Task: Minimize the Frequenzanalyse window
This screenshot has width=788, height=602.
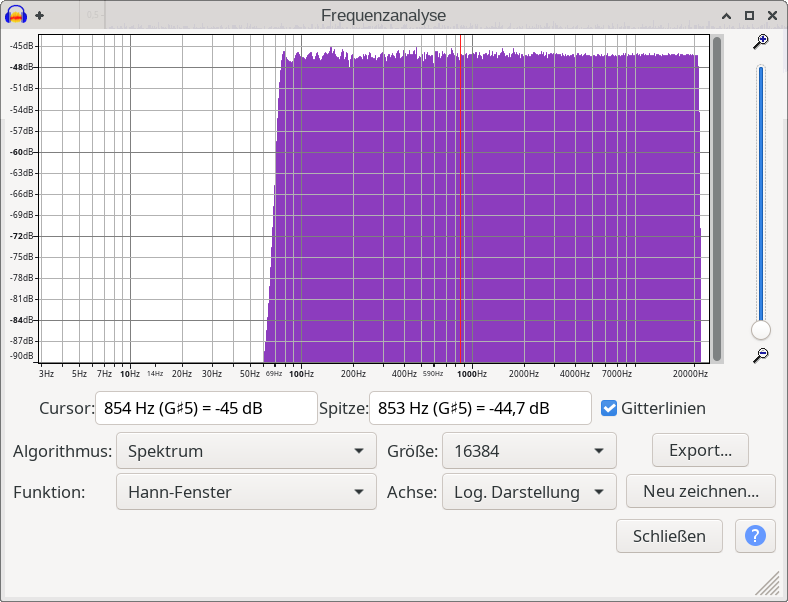Action: click(726, 15)
